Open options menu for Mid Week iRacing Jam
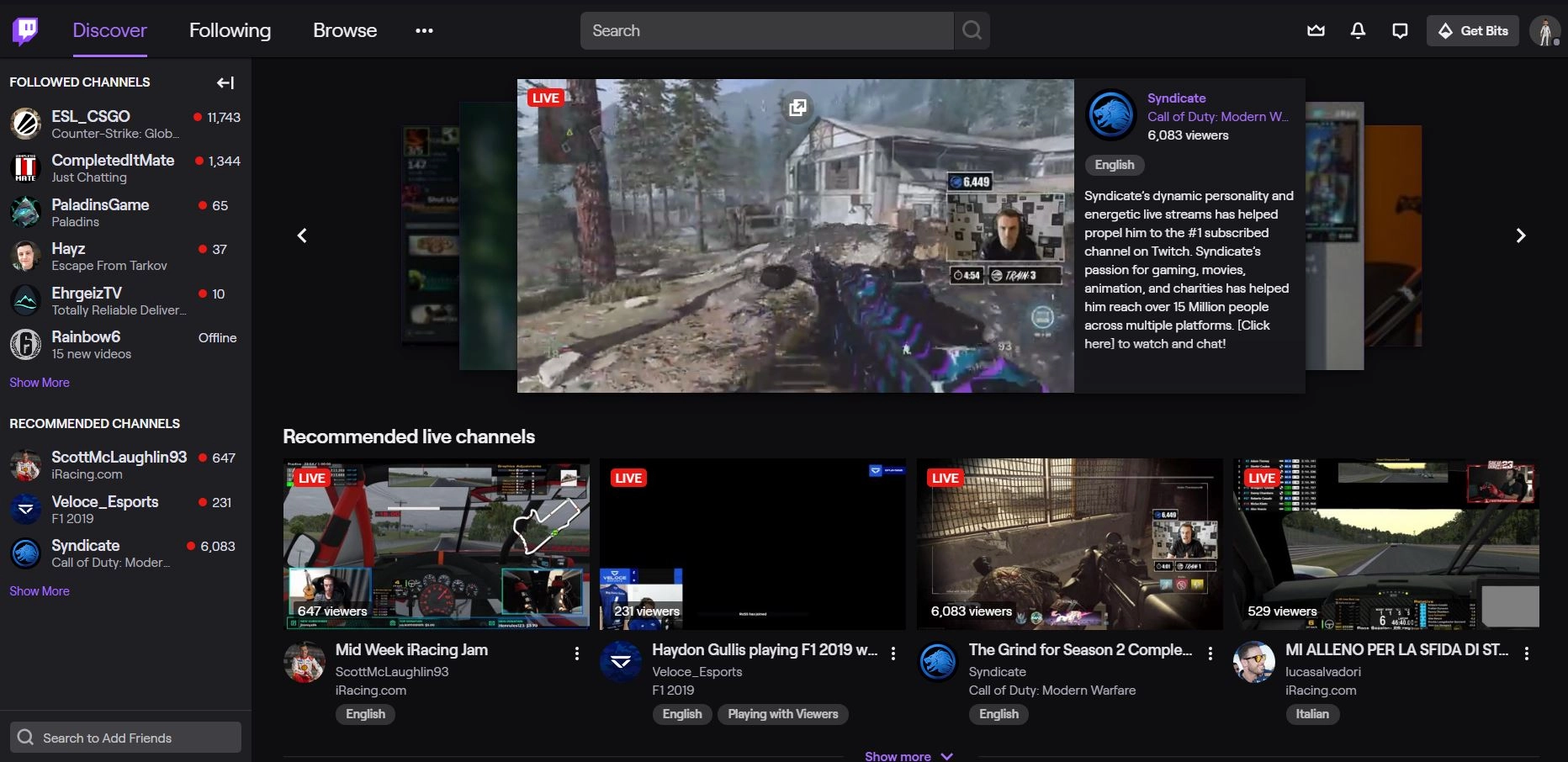The image size is (1568, 762). (x=576, y=654)
